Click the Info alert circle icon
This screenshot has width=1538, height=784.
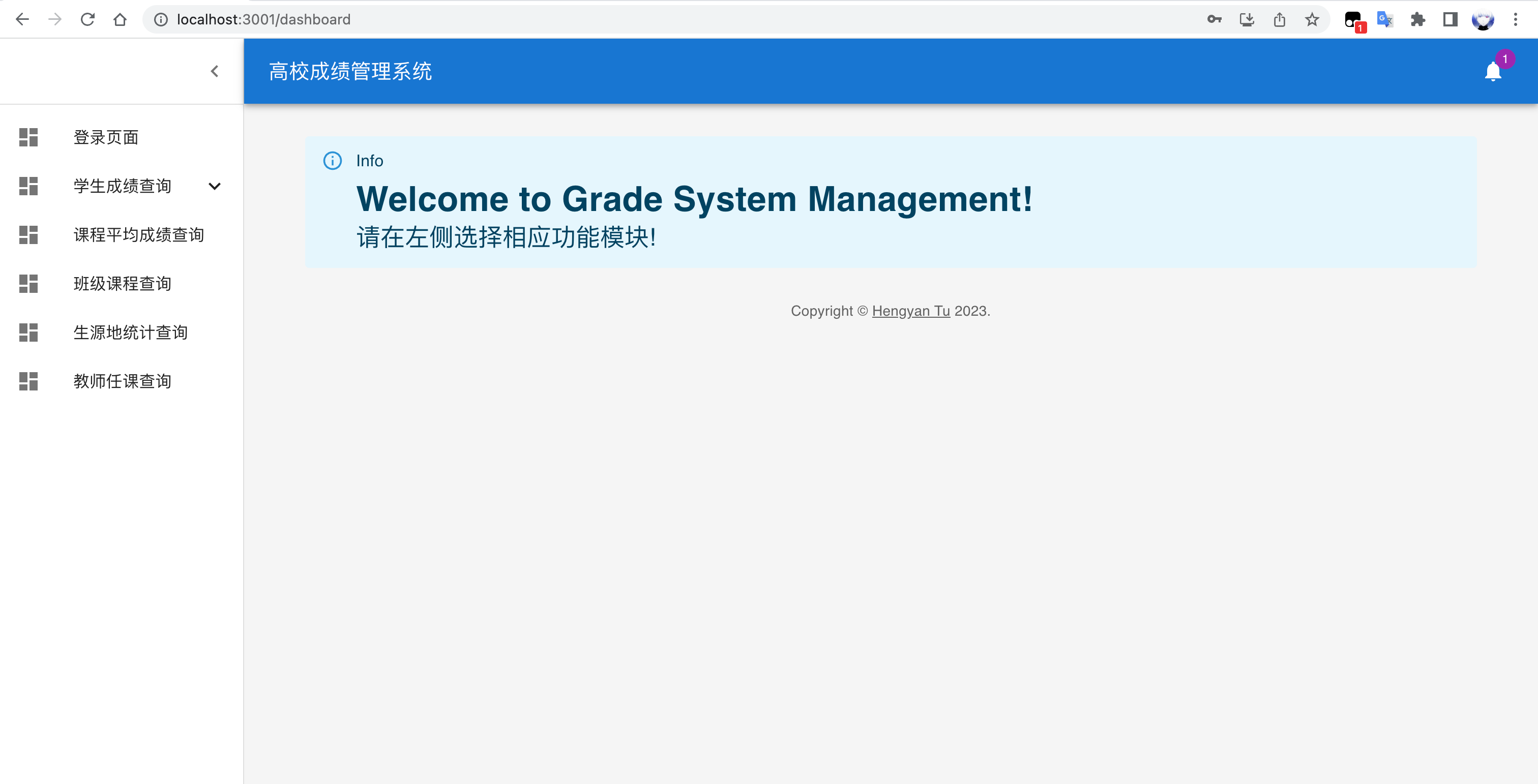tap(333, 161)
